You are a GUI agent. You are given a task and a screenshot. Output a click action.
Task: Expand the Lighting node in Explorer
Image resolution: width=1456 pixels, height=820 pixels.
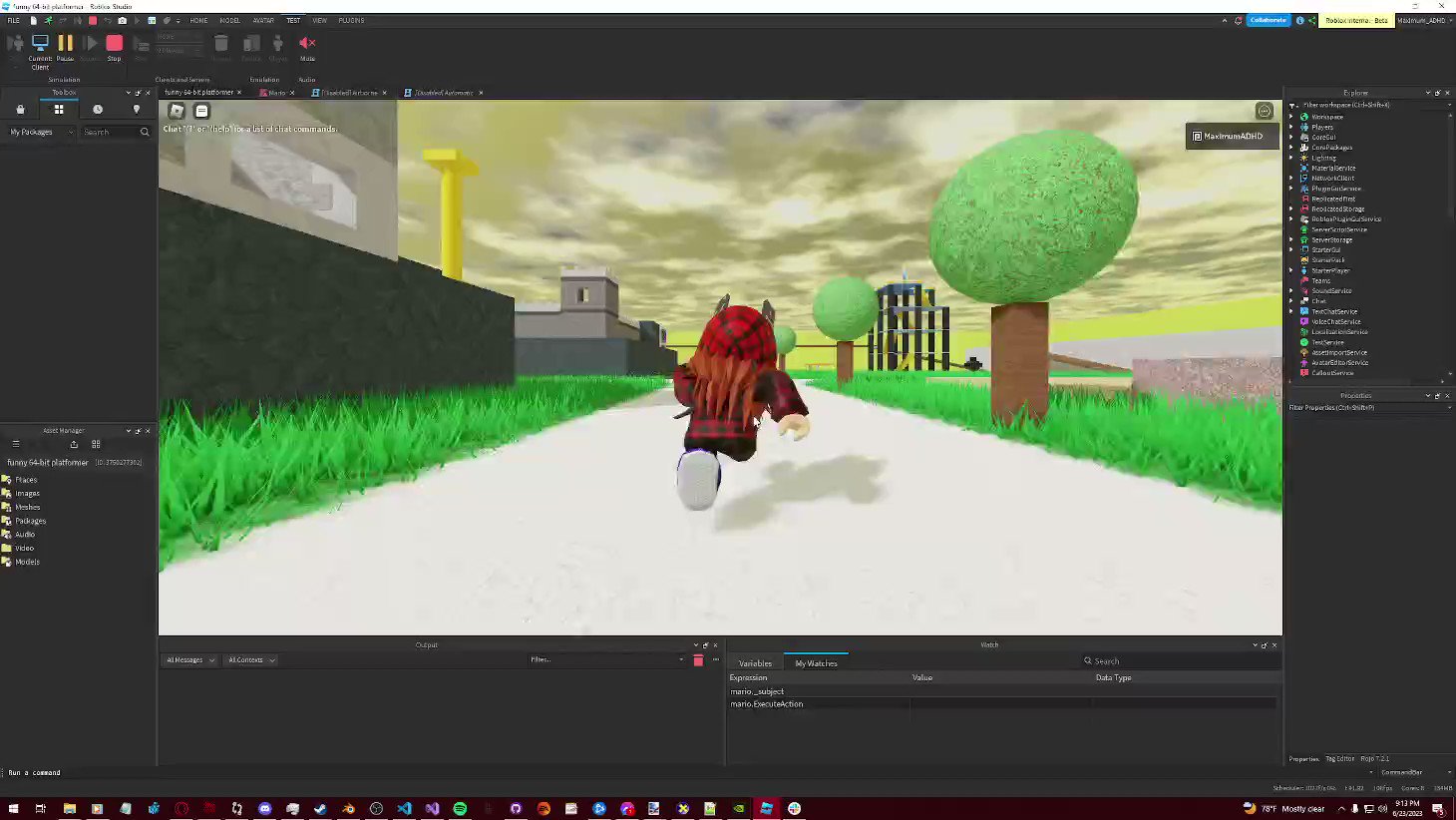click(1291, 158)
